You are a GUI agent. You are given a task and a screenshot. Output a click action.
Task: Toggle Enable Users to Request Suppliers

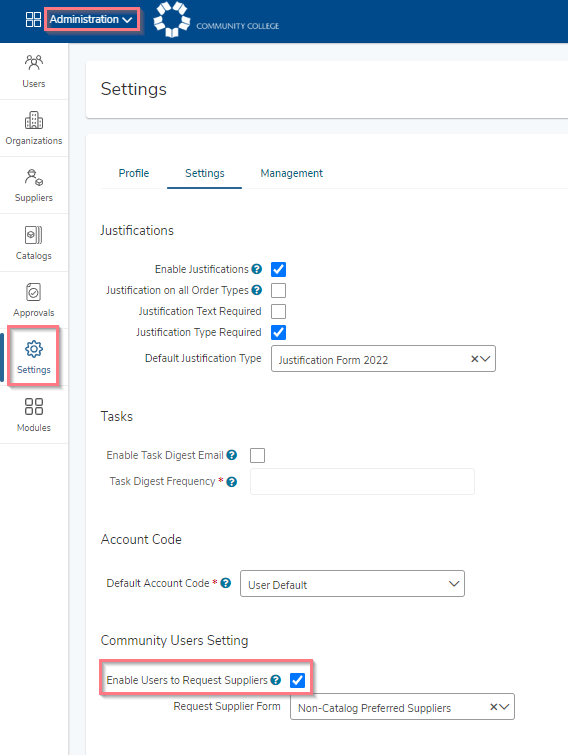pyautogui.click(x=297, y=680)
